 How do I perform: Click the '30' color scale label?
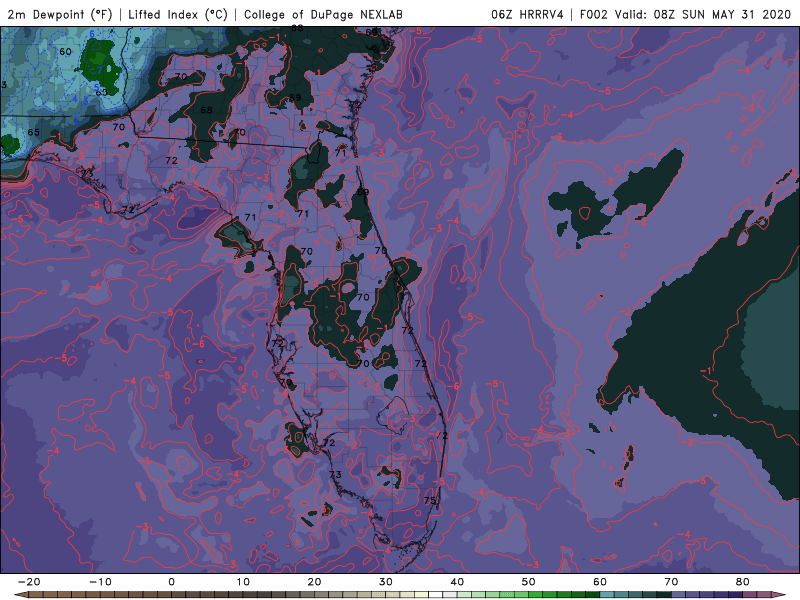tap(386, 582)
